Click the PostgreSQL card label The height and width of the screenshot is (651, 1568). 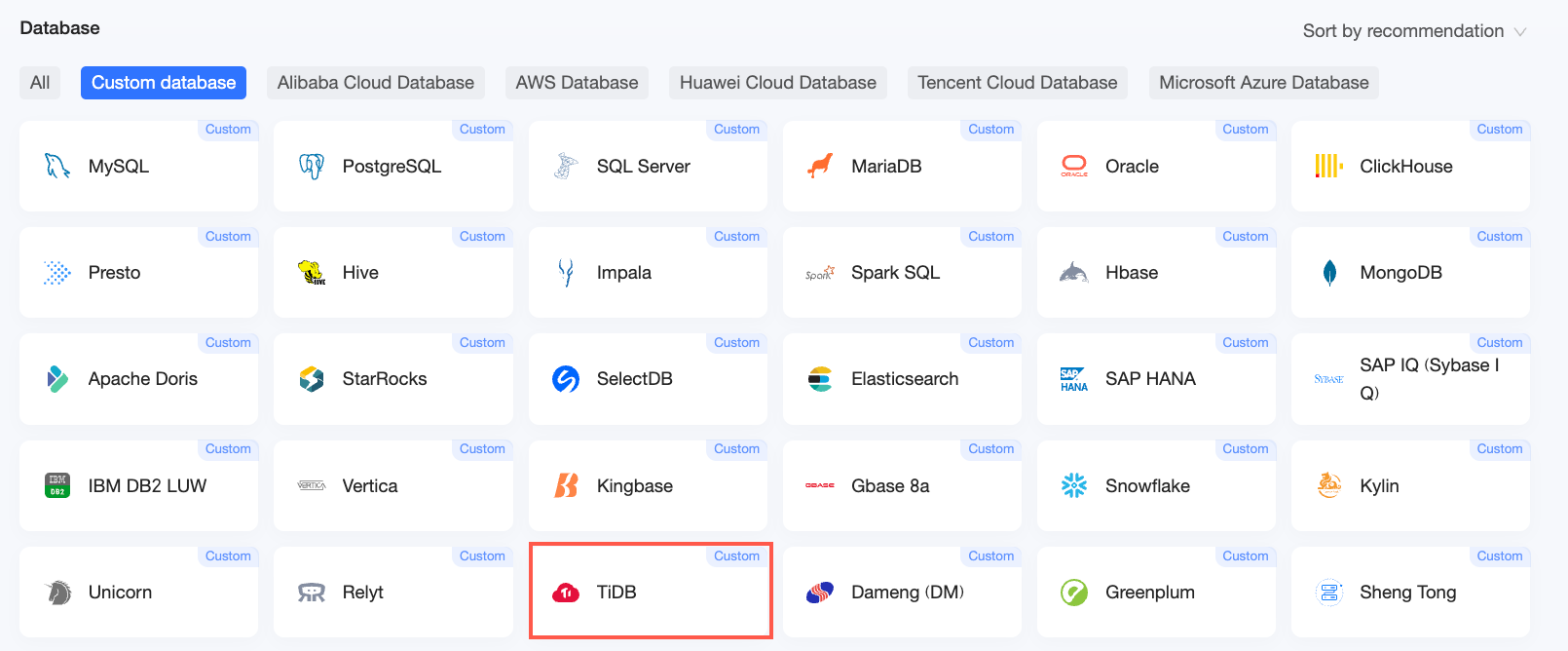(x=392, y=167)
